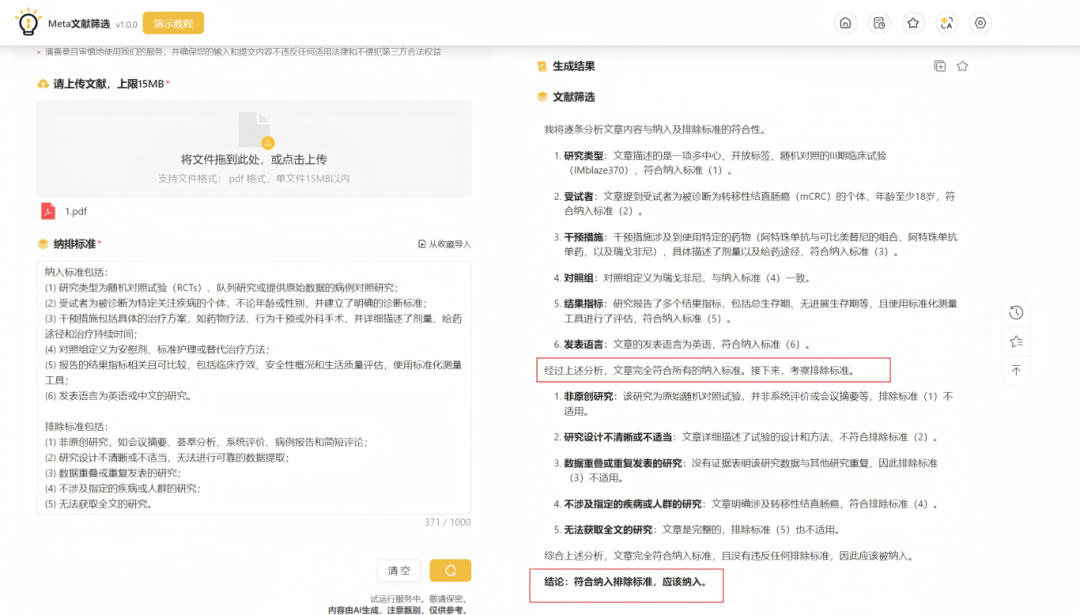Favorite the generated result with star icon
The image size is (1080, 615).
coord(962,66)
